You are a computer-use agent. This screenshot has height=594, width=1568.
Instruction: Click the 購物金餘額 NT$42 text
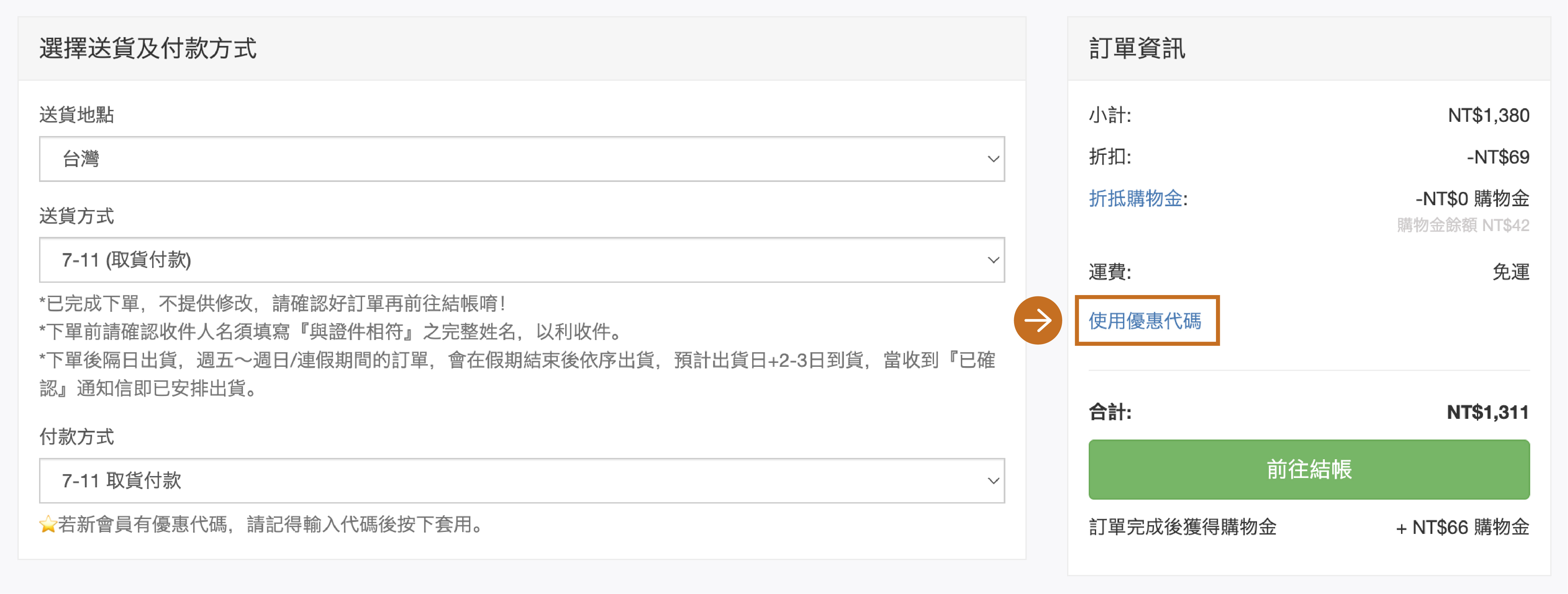click(x=1463, y=225)
